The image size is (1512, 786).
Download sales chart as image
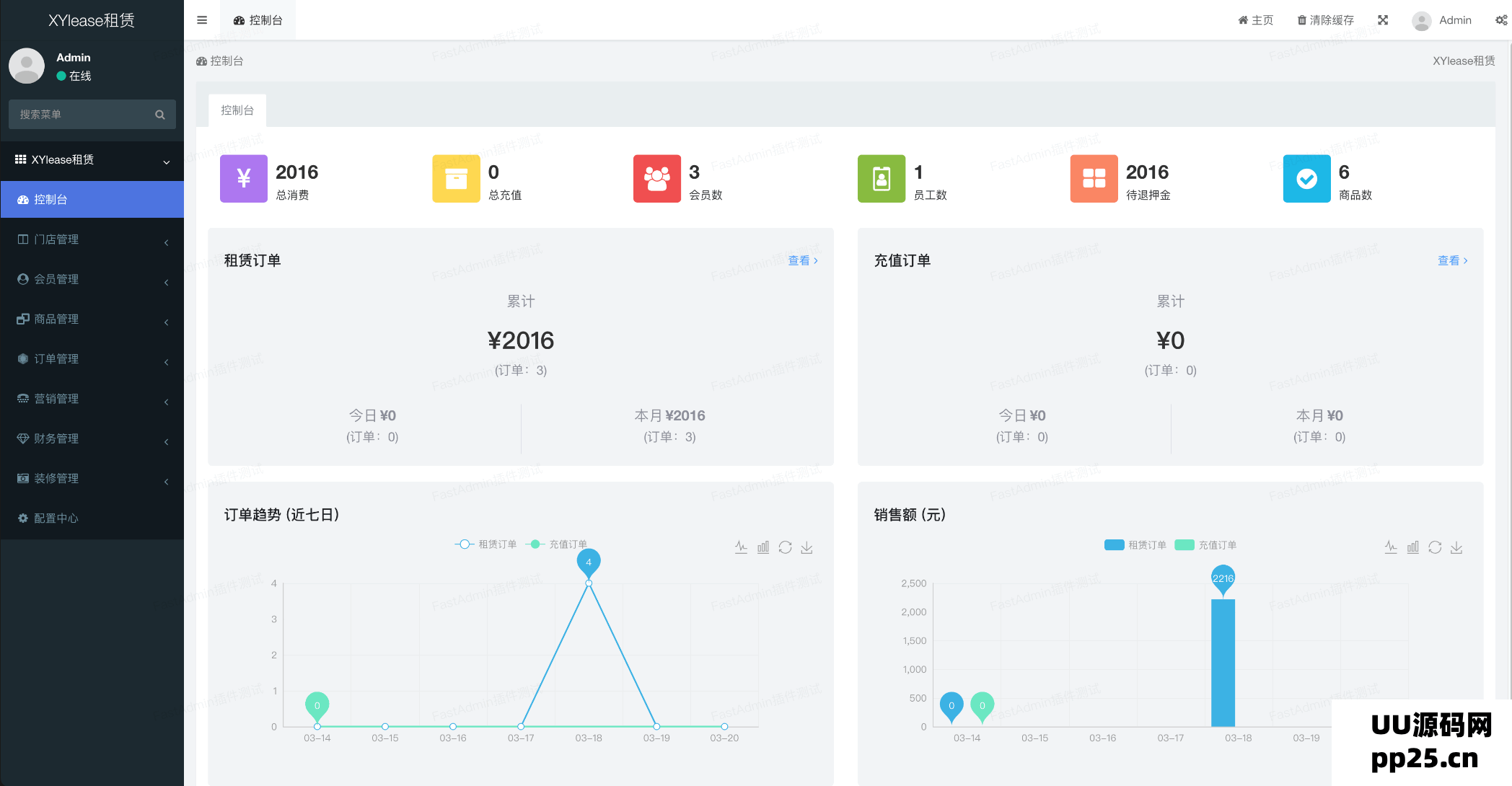(1456, 547)
